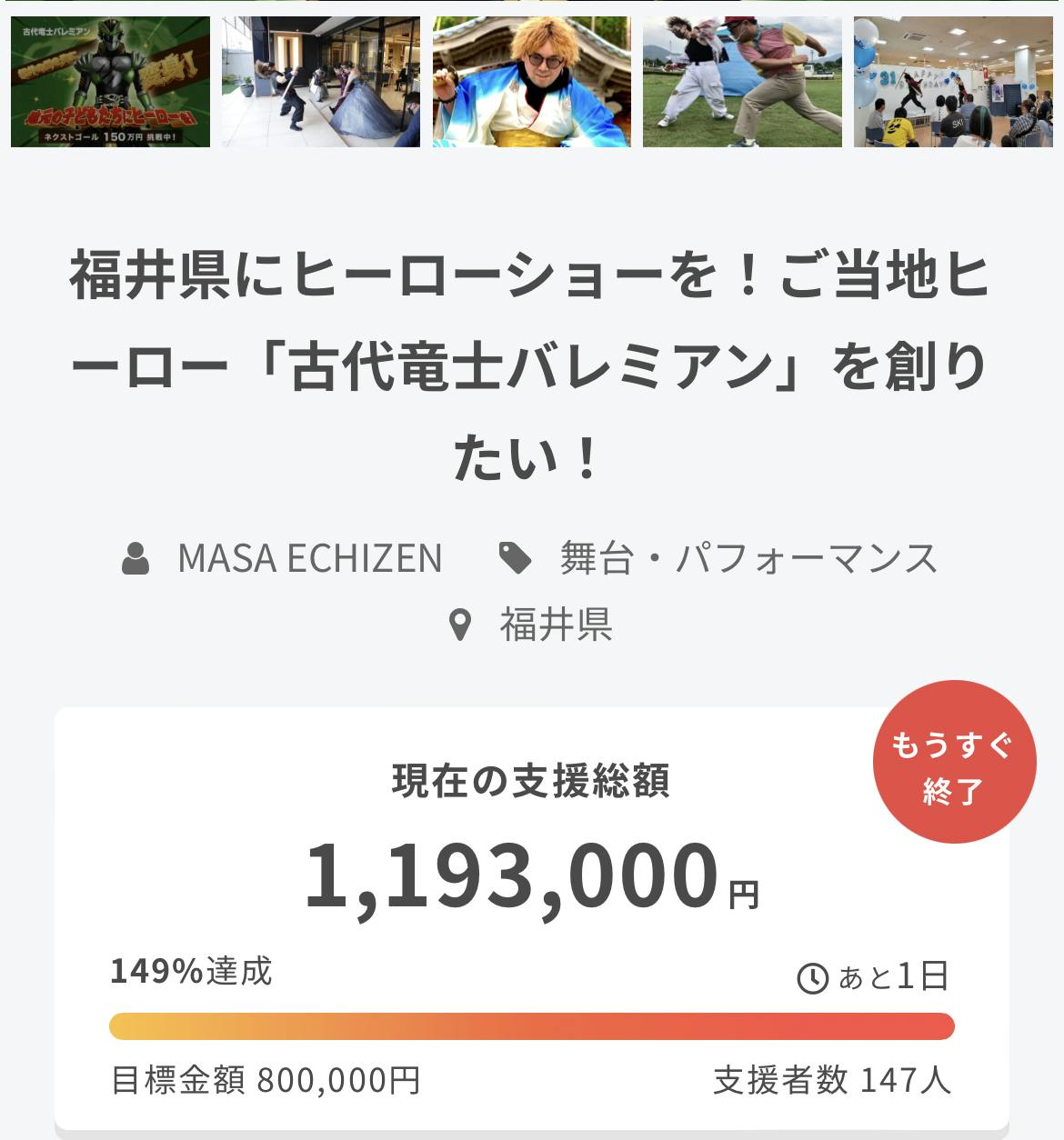Viewport: 1064px width, 1140px height.
Task: Click the tag icon beside 舞台・パフォーマンス
Action: pyautogui.click(x=516, y=558)
